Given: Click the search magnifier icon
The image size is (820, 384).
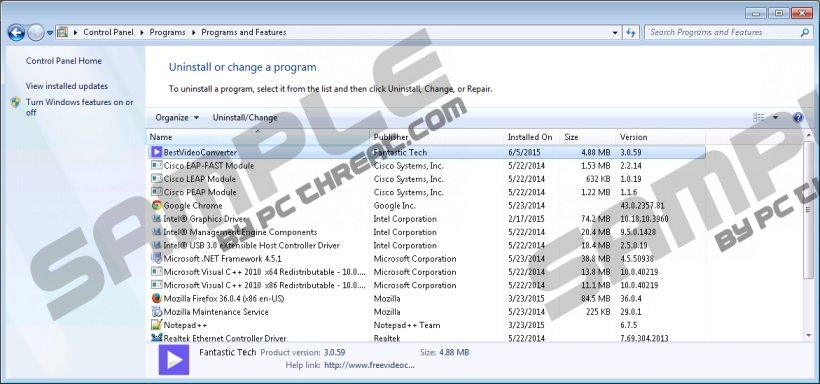Looking at the screenshot, I should [x=805, y=32].
